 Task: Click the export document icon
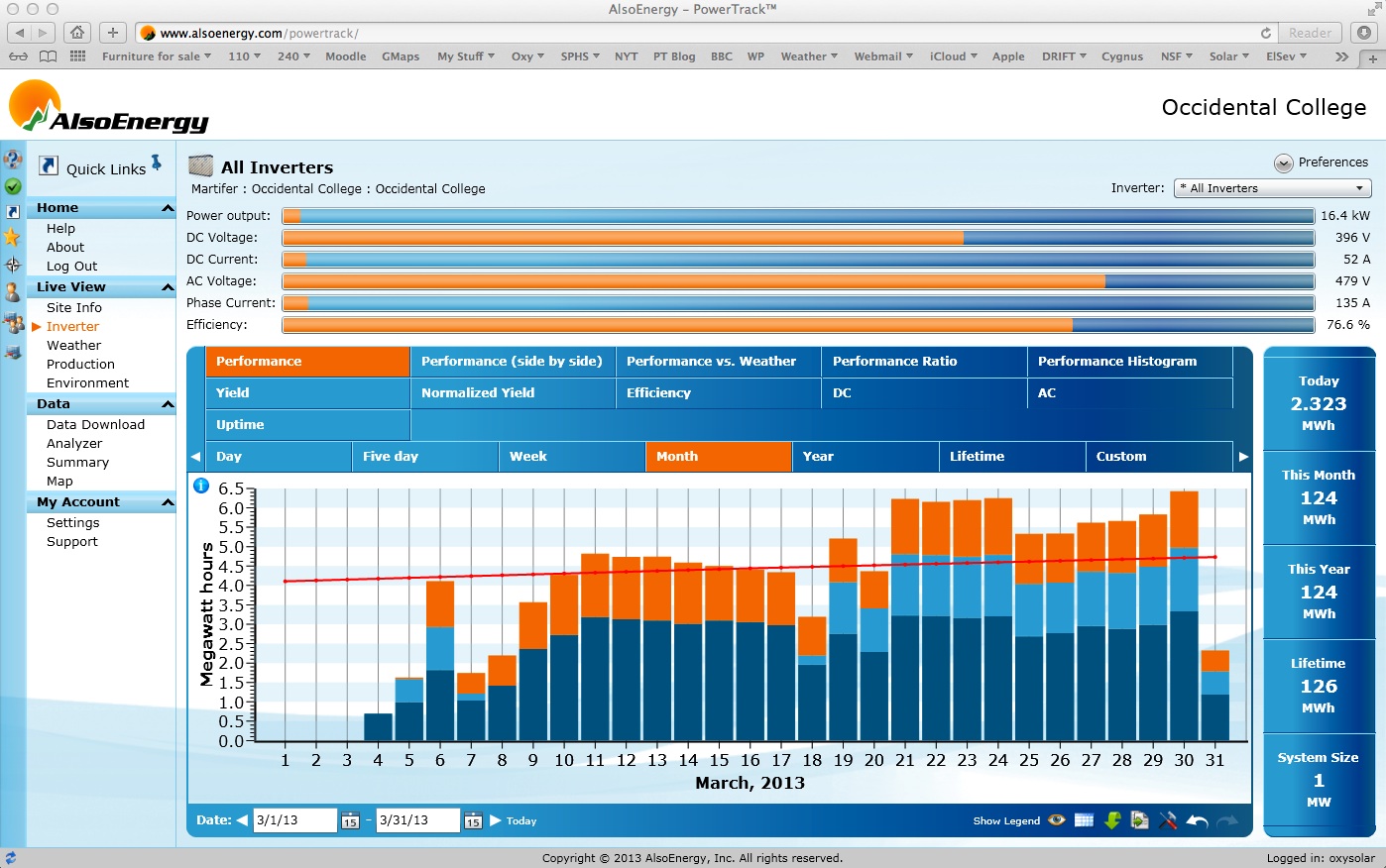coord(1140,820)
